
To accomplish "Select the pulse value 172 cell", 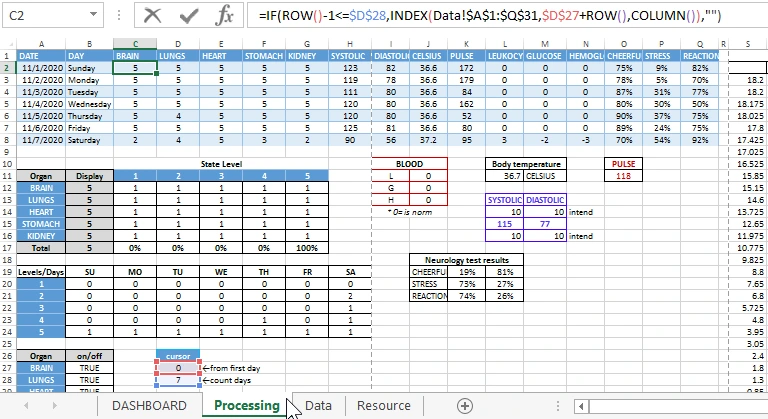I will click(x=466, y=68).
